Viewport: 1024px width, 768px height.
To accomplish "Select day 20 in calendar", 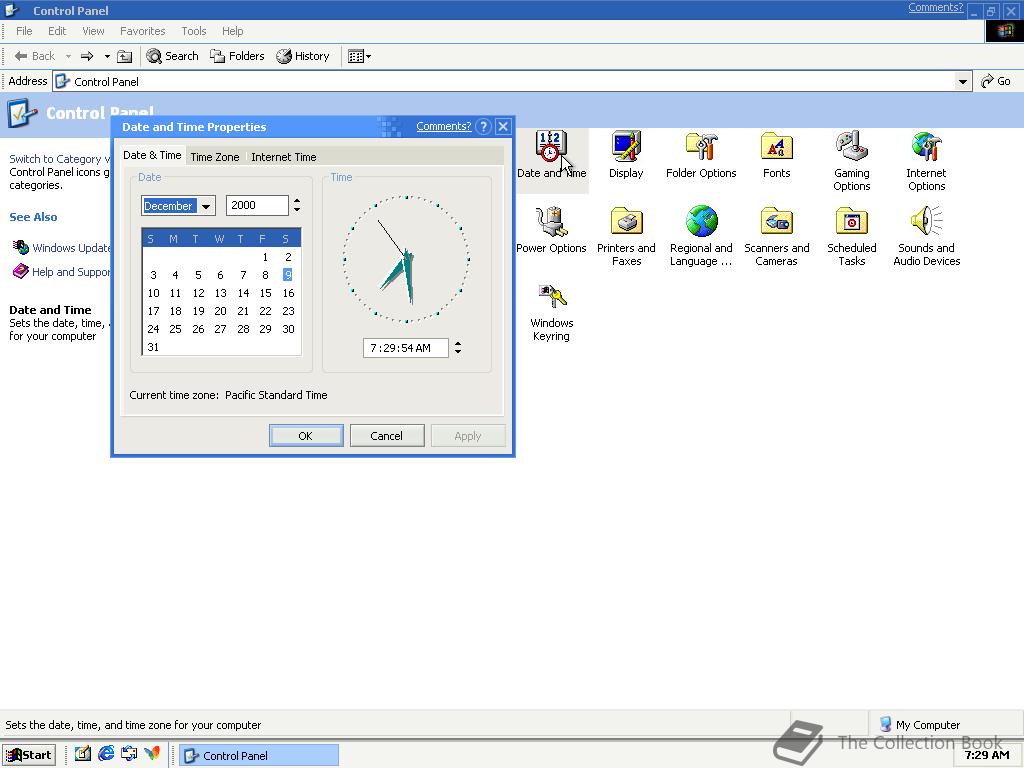I will click(x=221, y=312).
